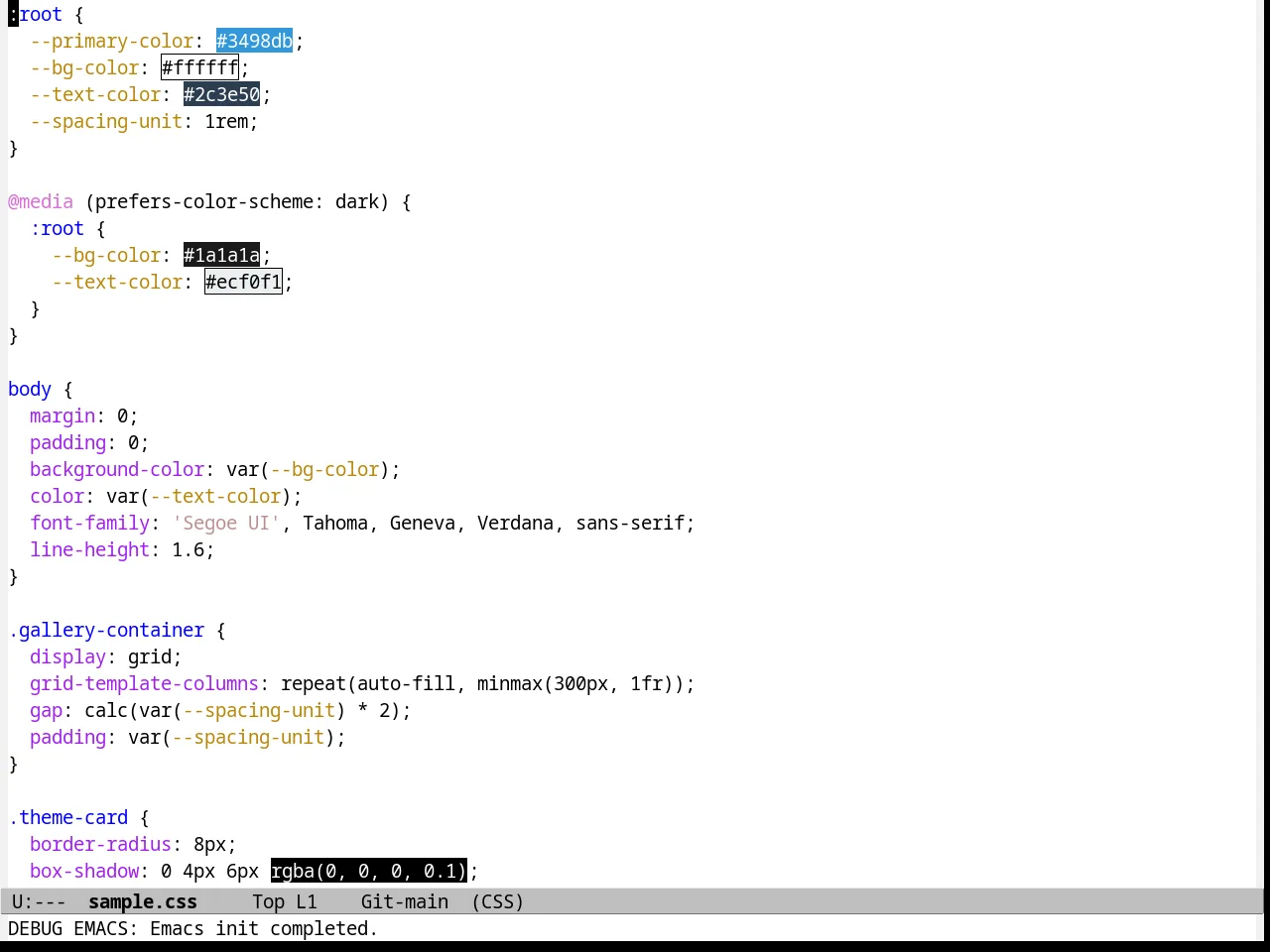Click the box-shadow property
Image resolution: width=1270 pixels, height=952 pixels.
tap(84, 871)
